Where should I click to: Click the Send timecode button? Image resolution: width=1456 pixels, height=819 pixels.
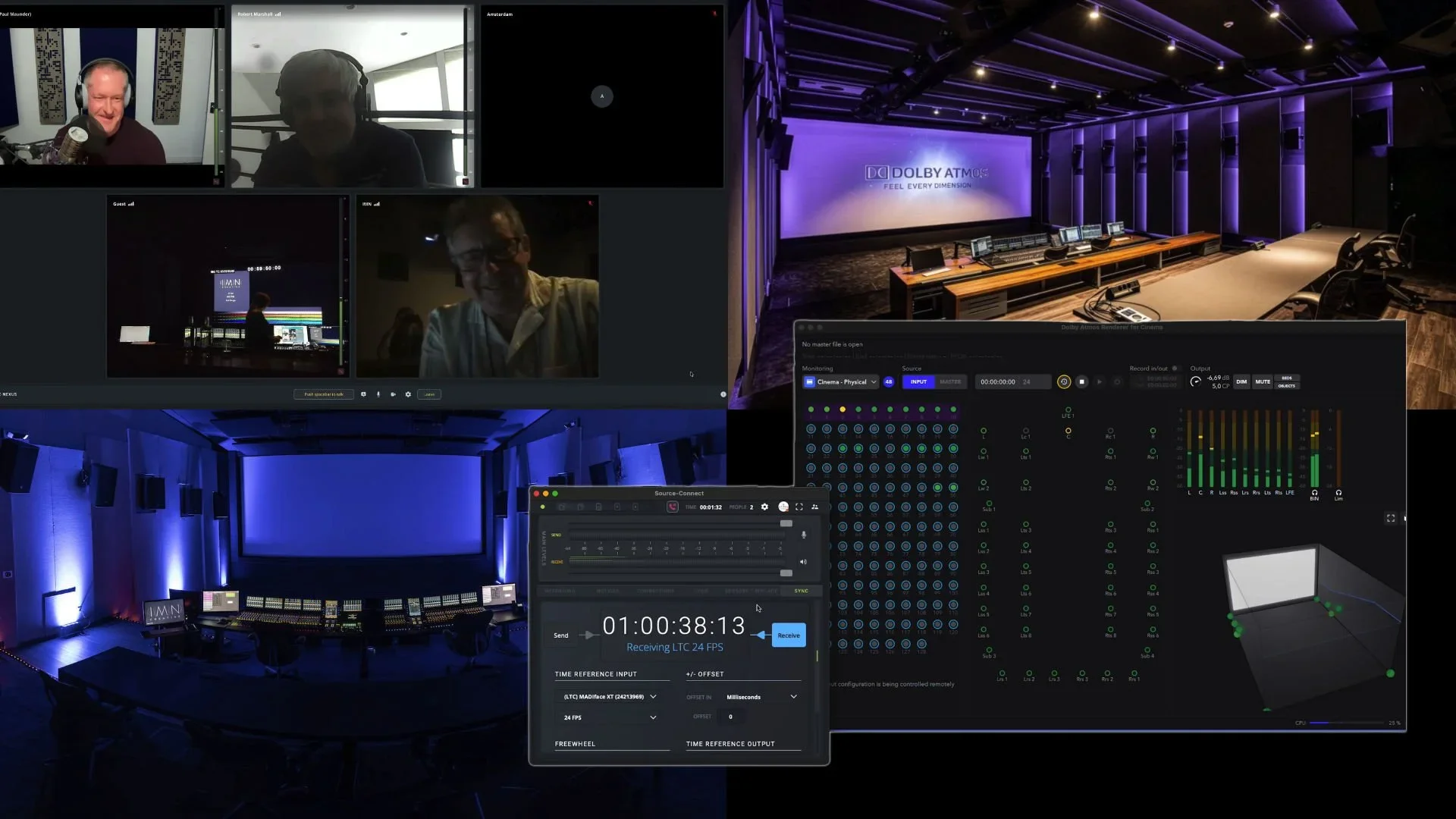point(561,635)
